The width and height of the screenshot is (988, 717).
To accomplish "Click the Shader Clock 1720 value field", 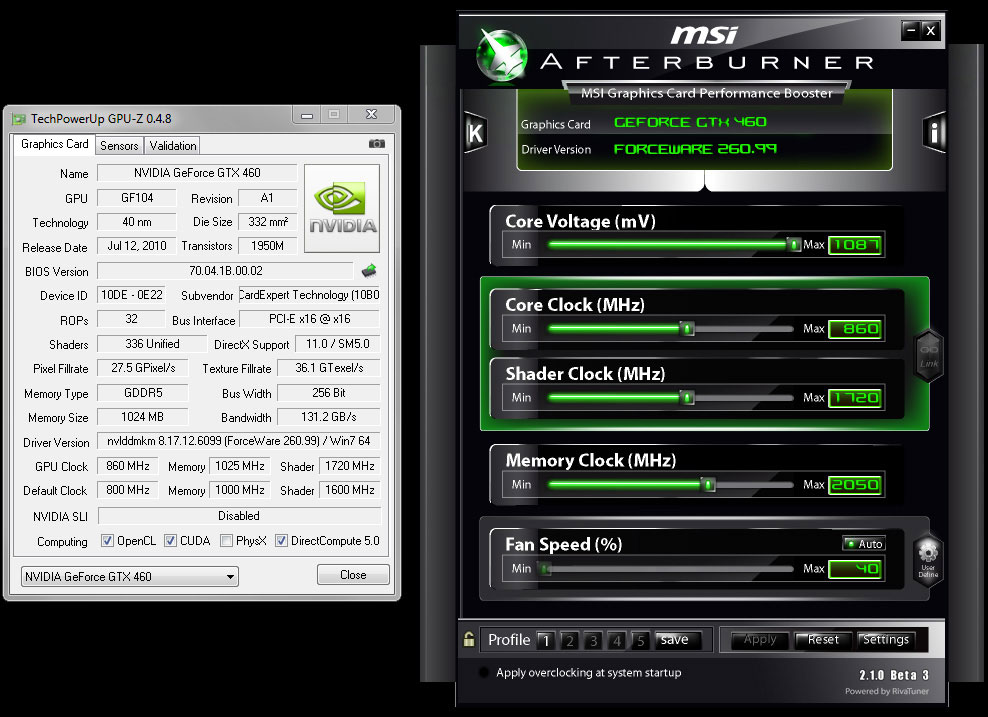I will pyautogui.click(x=855, y=398).
